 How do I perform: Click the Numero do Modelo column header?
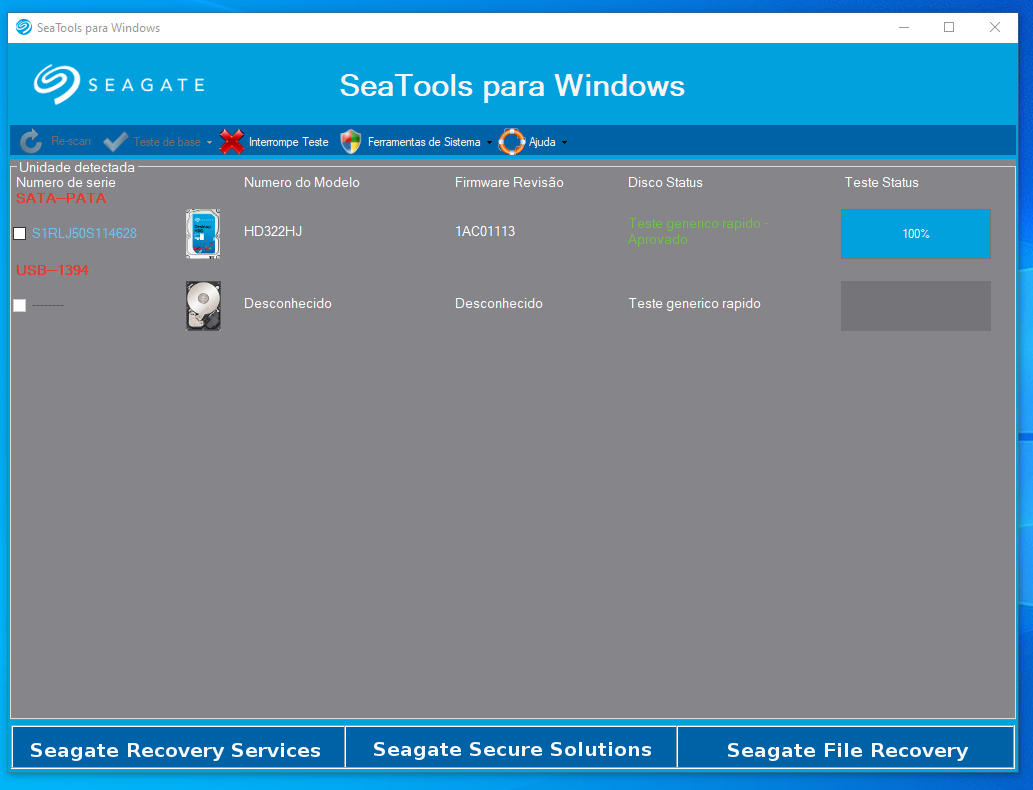point(302,183)
